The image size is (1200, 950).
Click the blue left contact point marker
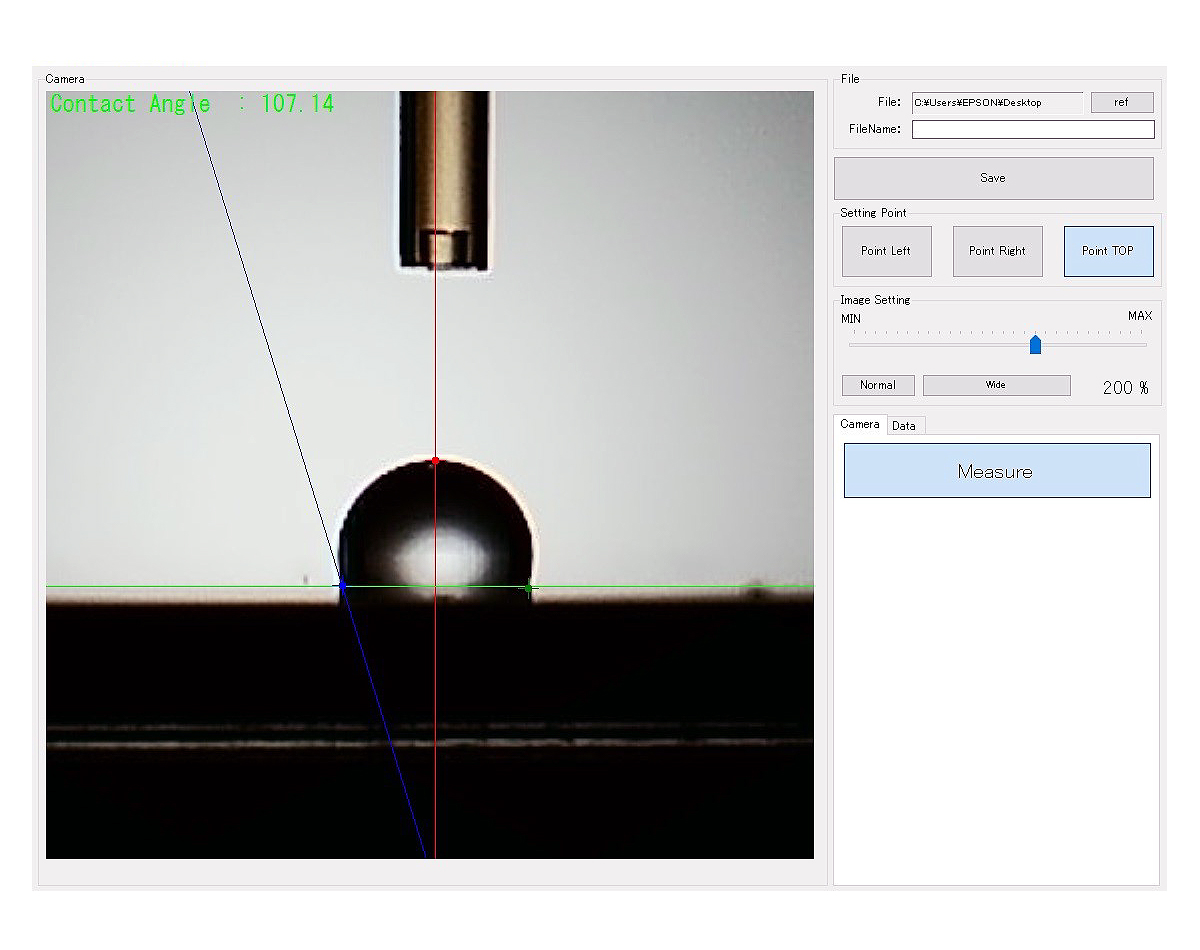pos(341,586)
